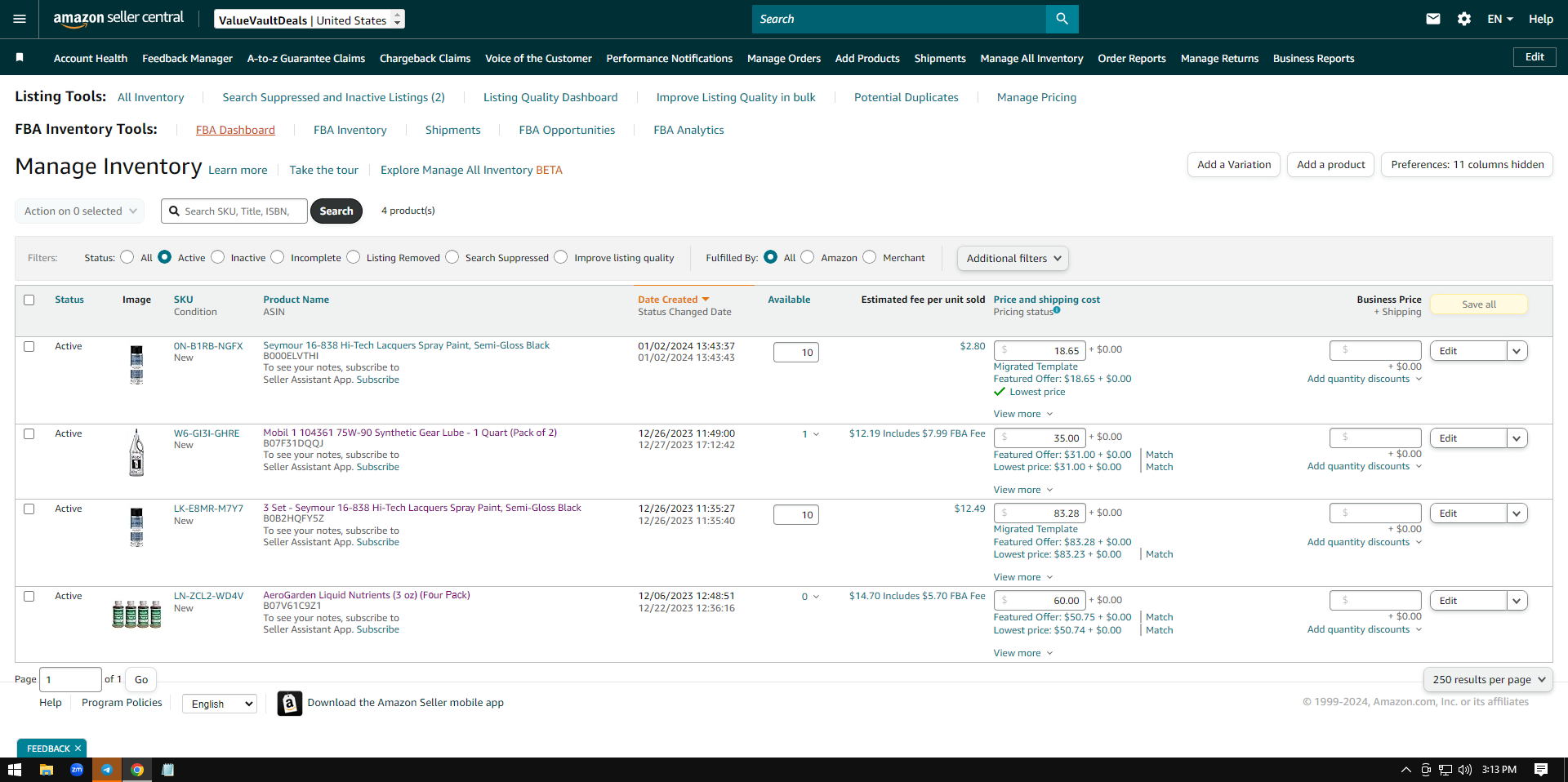Go to Listing Quality Dashboard
The height and width of the screenshot is (782, 1568).
(x=550, y=97)
